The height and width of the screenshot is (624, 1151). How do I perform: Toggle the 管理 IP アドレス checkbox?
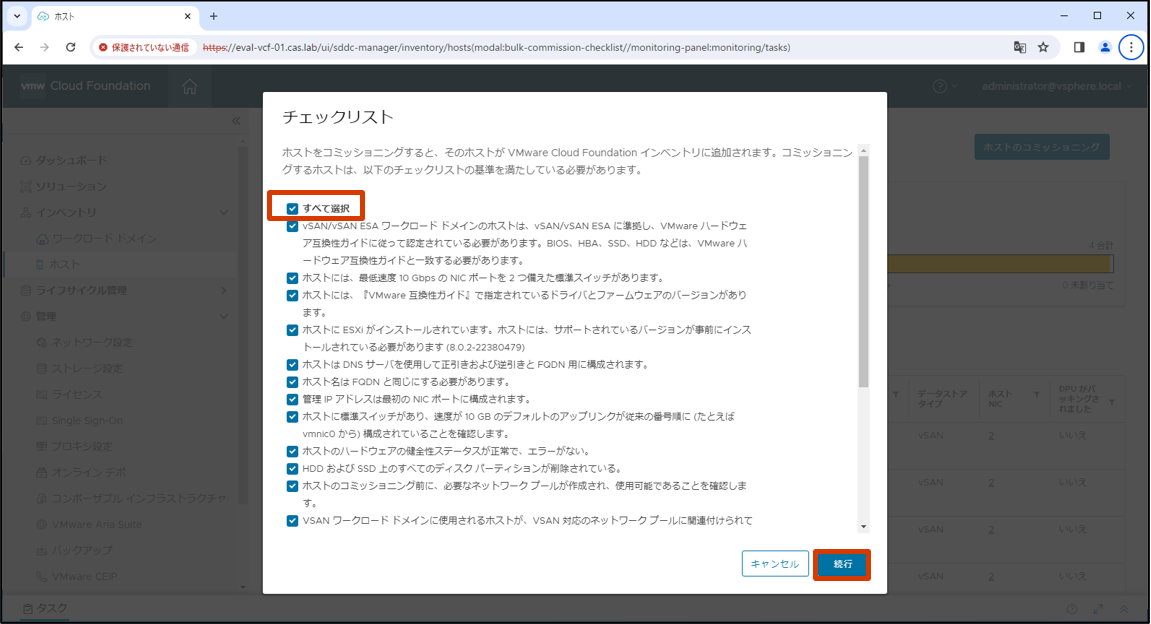(x=292, y=399)
